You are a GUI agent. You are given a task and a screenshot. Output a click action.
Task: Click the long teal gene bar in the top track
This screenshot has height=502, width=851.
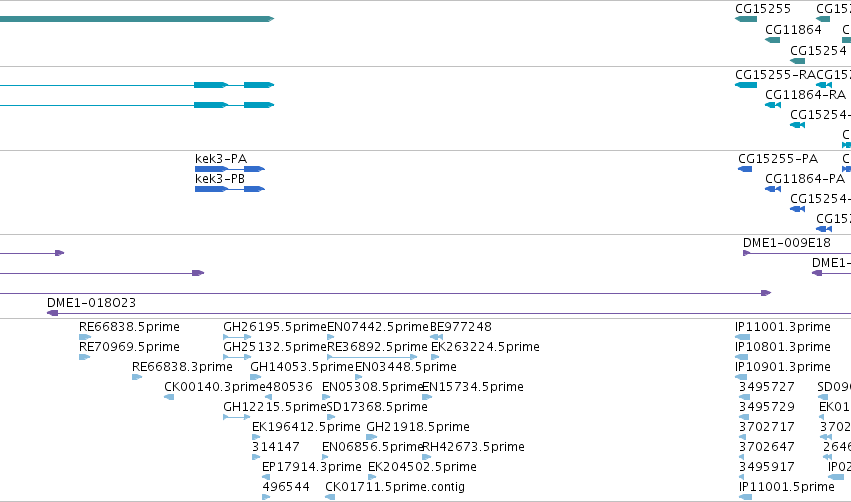point(137,19)
